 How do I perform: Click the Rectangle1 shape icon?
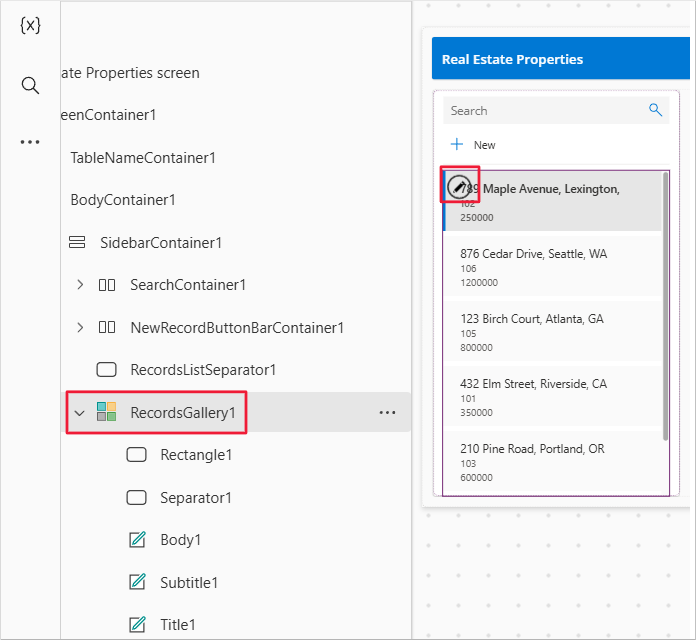(136, 454)
